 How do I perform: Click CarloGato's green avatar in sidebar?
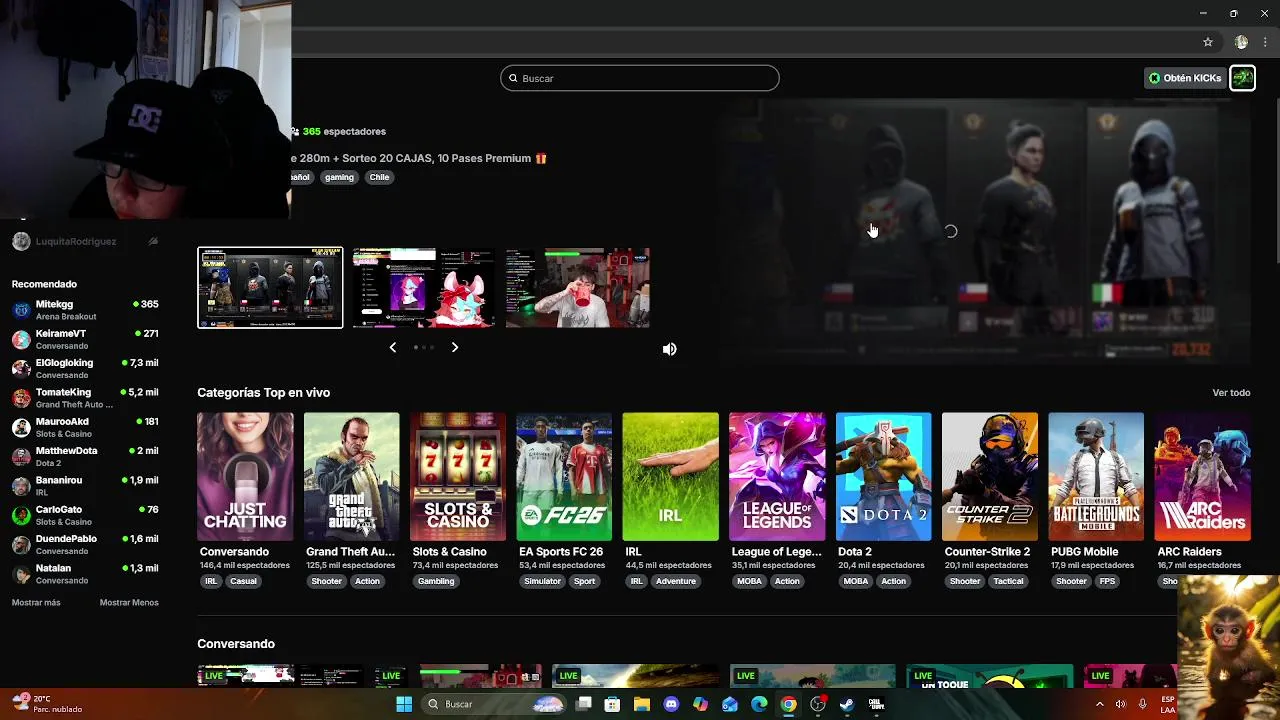21,515
